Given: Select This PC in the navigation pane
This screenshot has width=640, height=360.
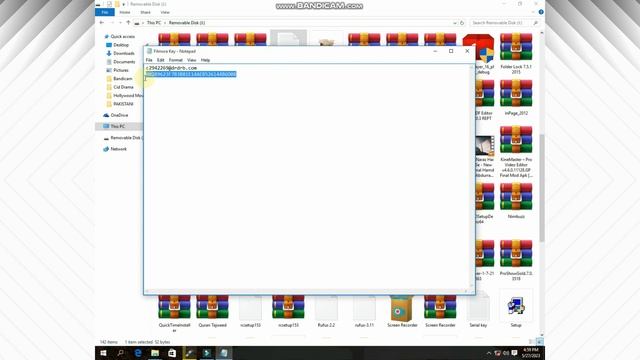Looking at the screenshot, I should [118, 126].
